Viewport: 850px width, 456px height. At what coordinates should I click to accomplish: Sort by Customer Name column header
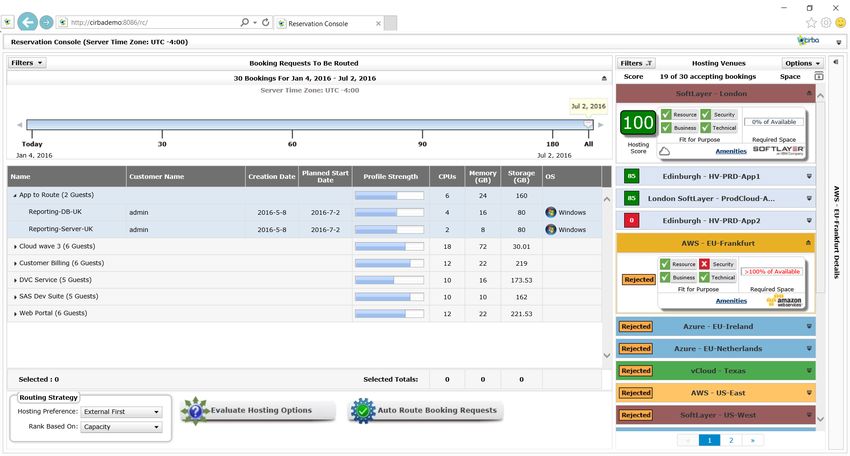tap(185, 177)
